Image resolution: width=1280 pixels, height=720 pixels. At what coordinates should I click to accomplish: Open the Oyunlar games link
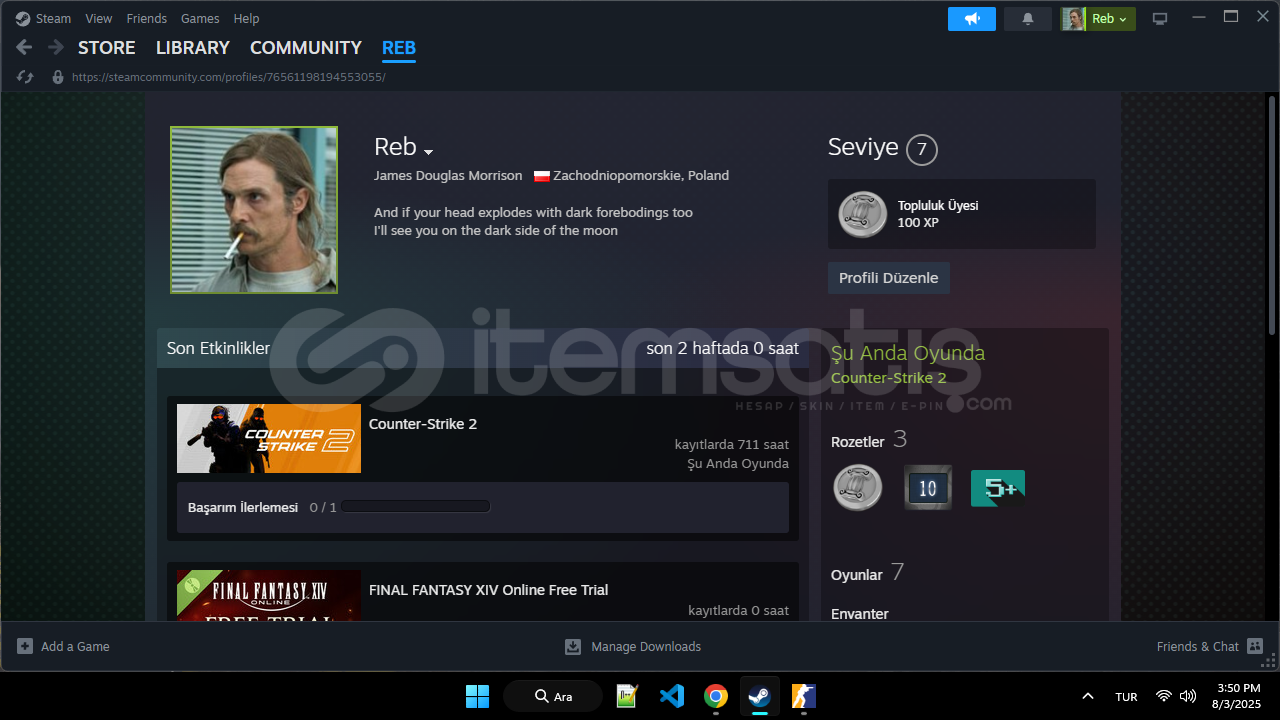pos(857,575)
